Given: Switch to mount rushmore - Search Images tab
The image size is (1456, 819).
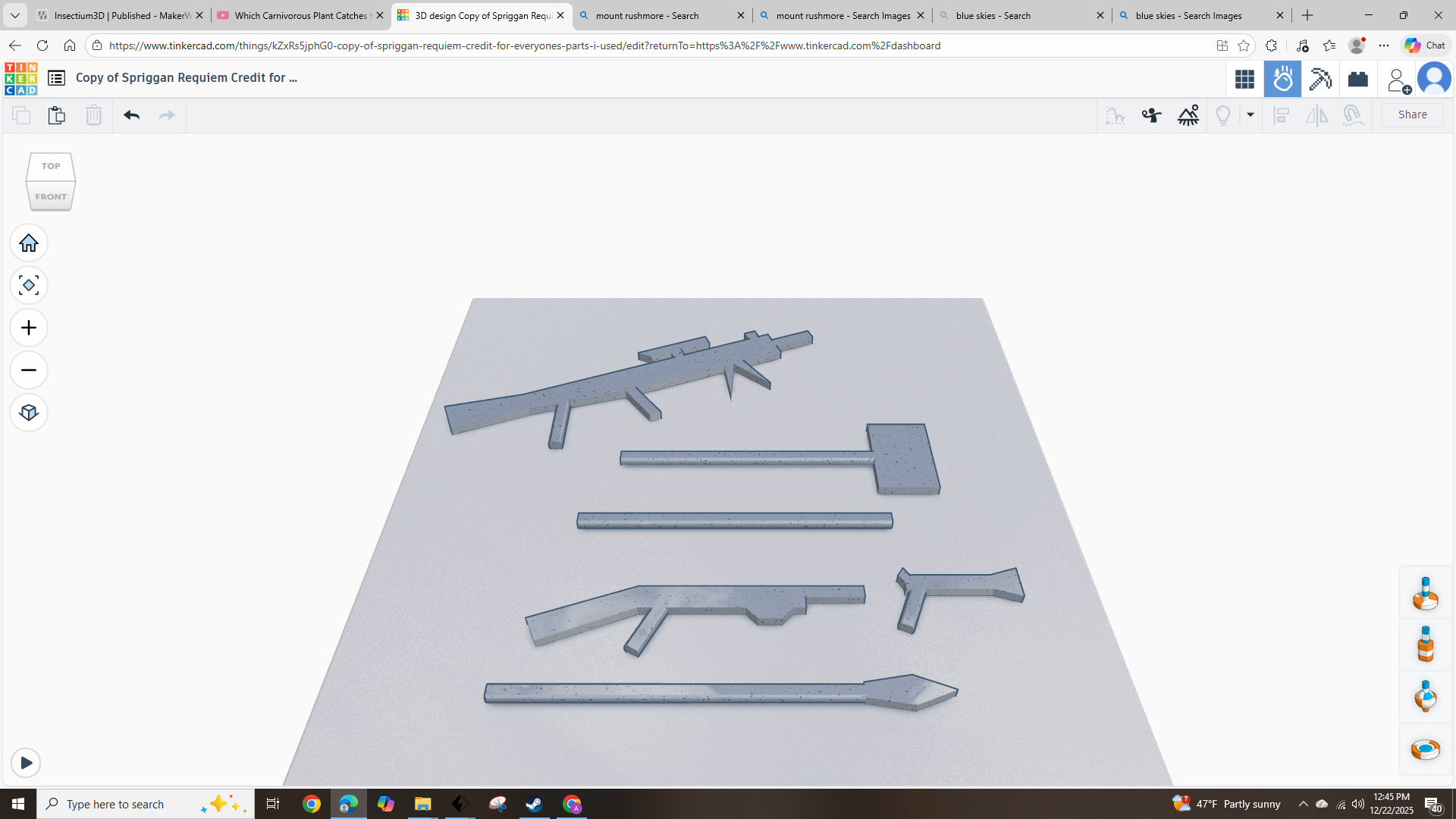Looking at the screenshot, I should point(842,15).
